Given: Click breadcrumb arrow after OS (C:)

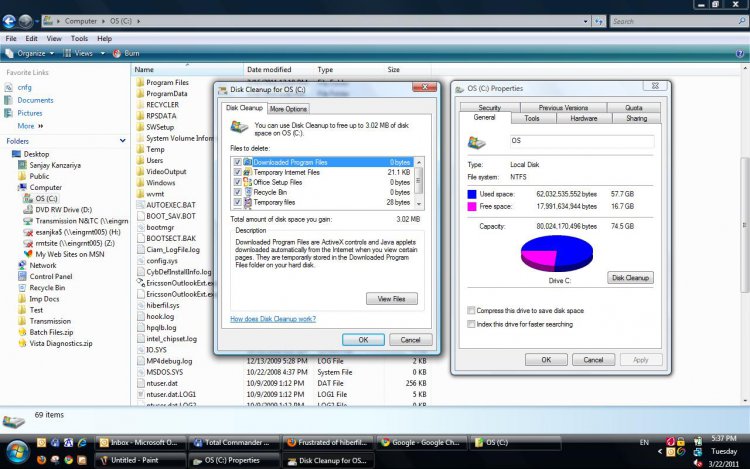Looking at the screenshot, I should tap(138, 21).
